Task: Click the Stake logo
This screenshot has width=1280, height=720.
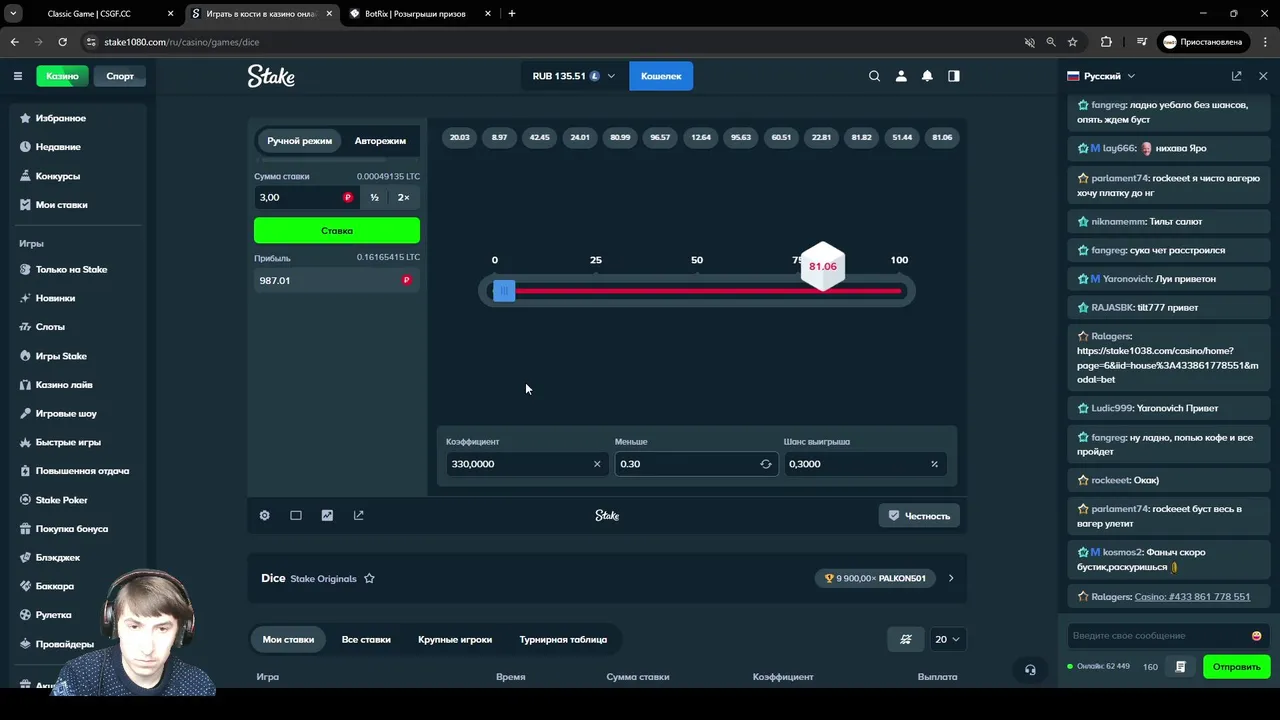Action: tap(271, 76)
